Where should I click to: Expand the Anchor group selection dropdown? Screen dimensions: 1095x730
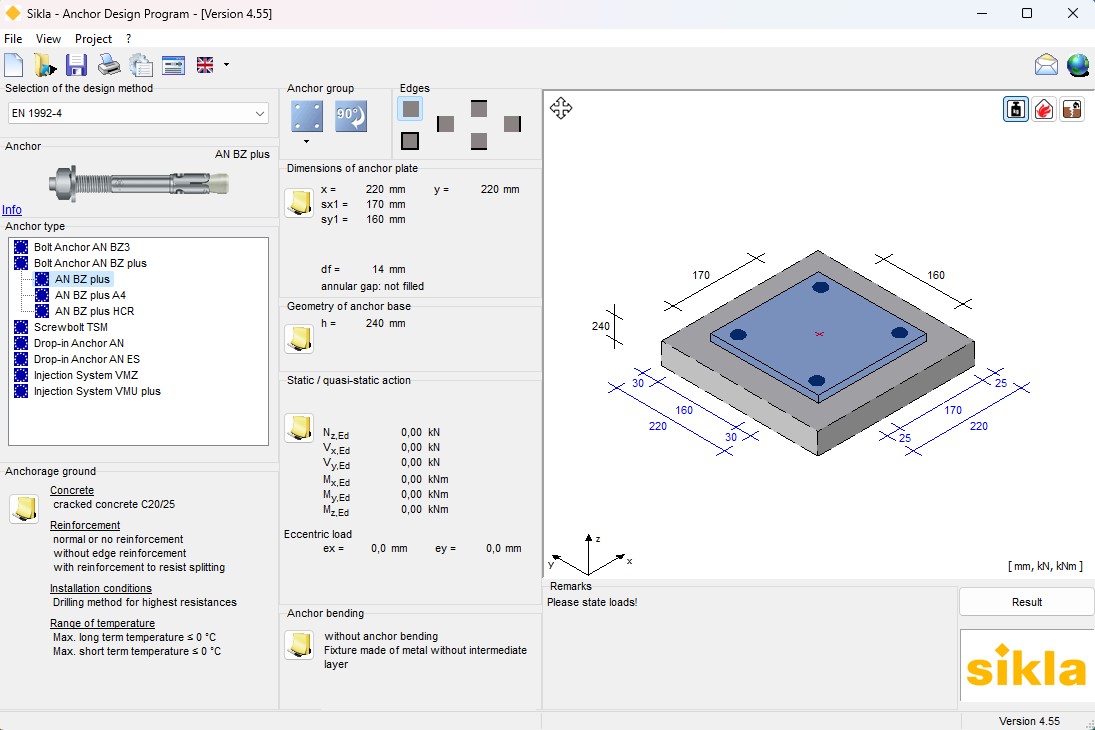click(307, 140)
